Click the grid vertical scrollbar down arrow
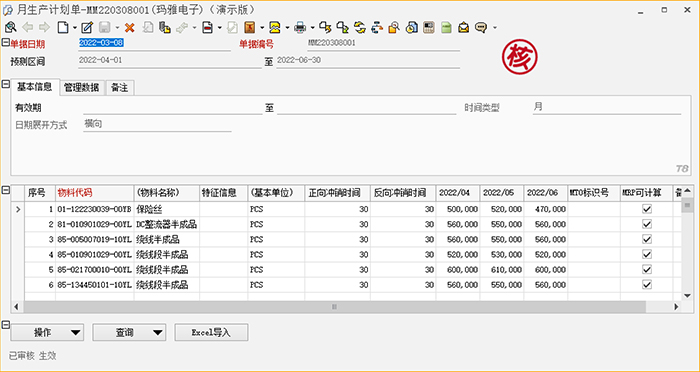Image resolution: width=700 pixels, height=372 pixels. pyautogui.click(x=688, y=295)
